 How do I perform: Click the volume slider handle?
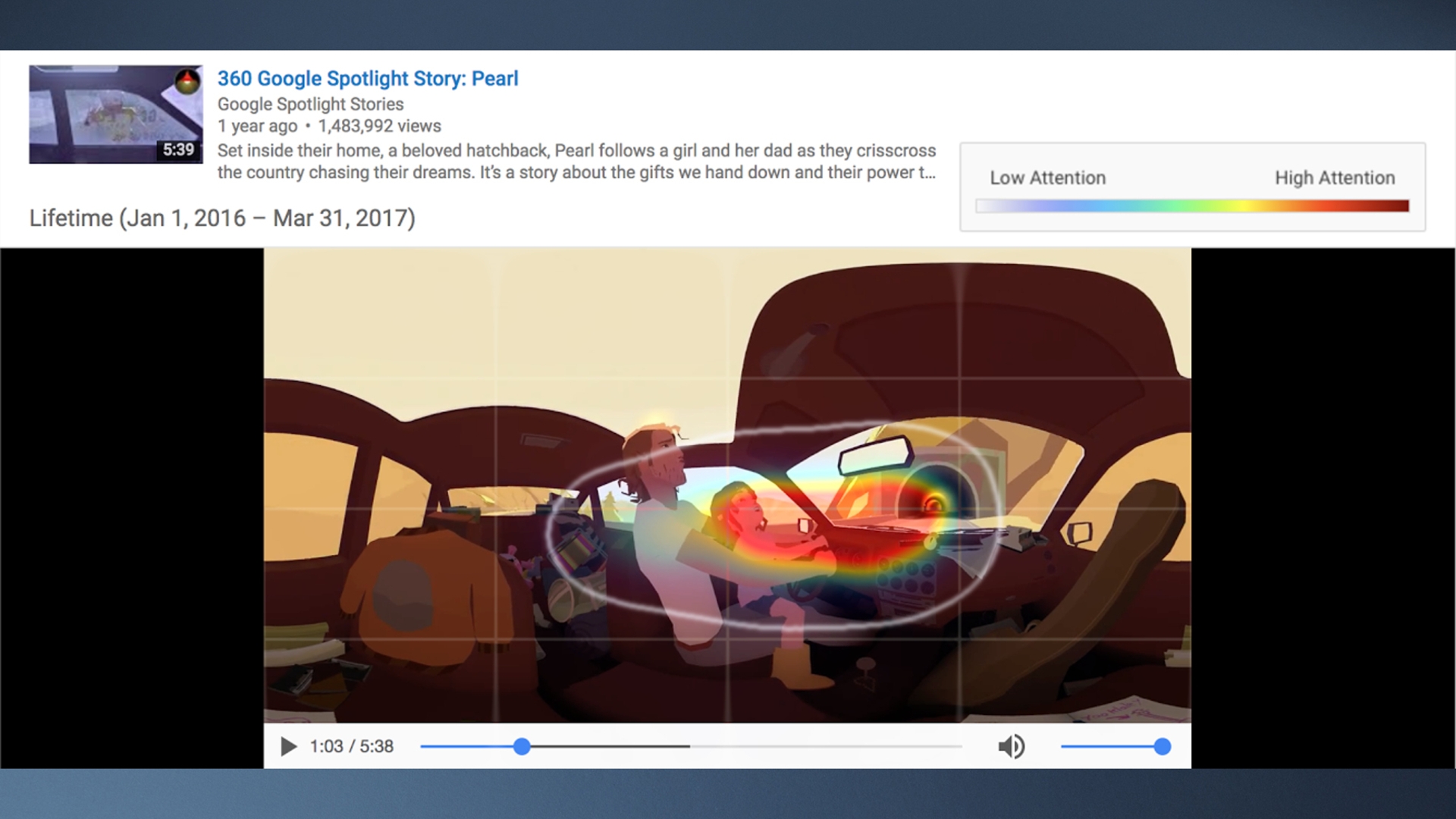(x=1162, y=747)
